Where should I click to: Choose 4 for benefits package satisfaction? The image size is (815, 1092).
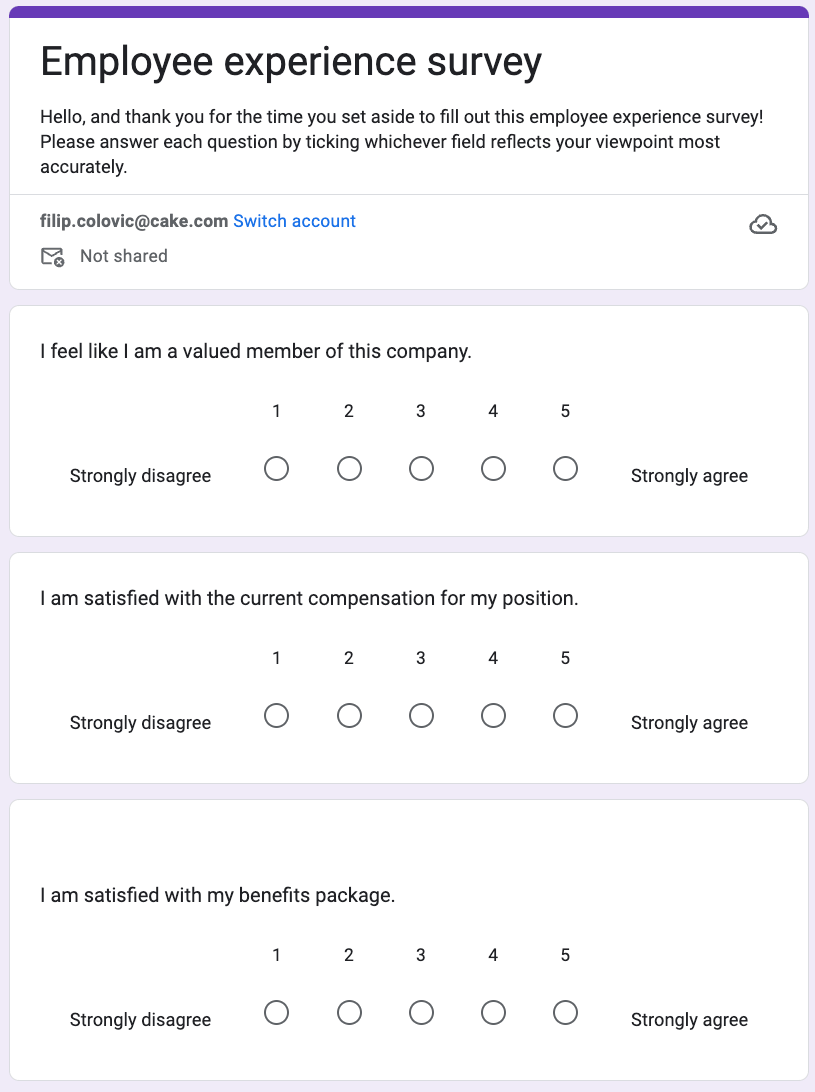[x=493, y=1012]
